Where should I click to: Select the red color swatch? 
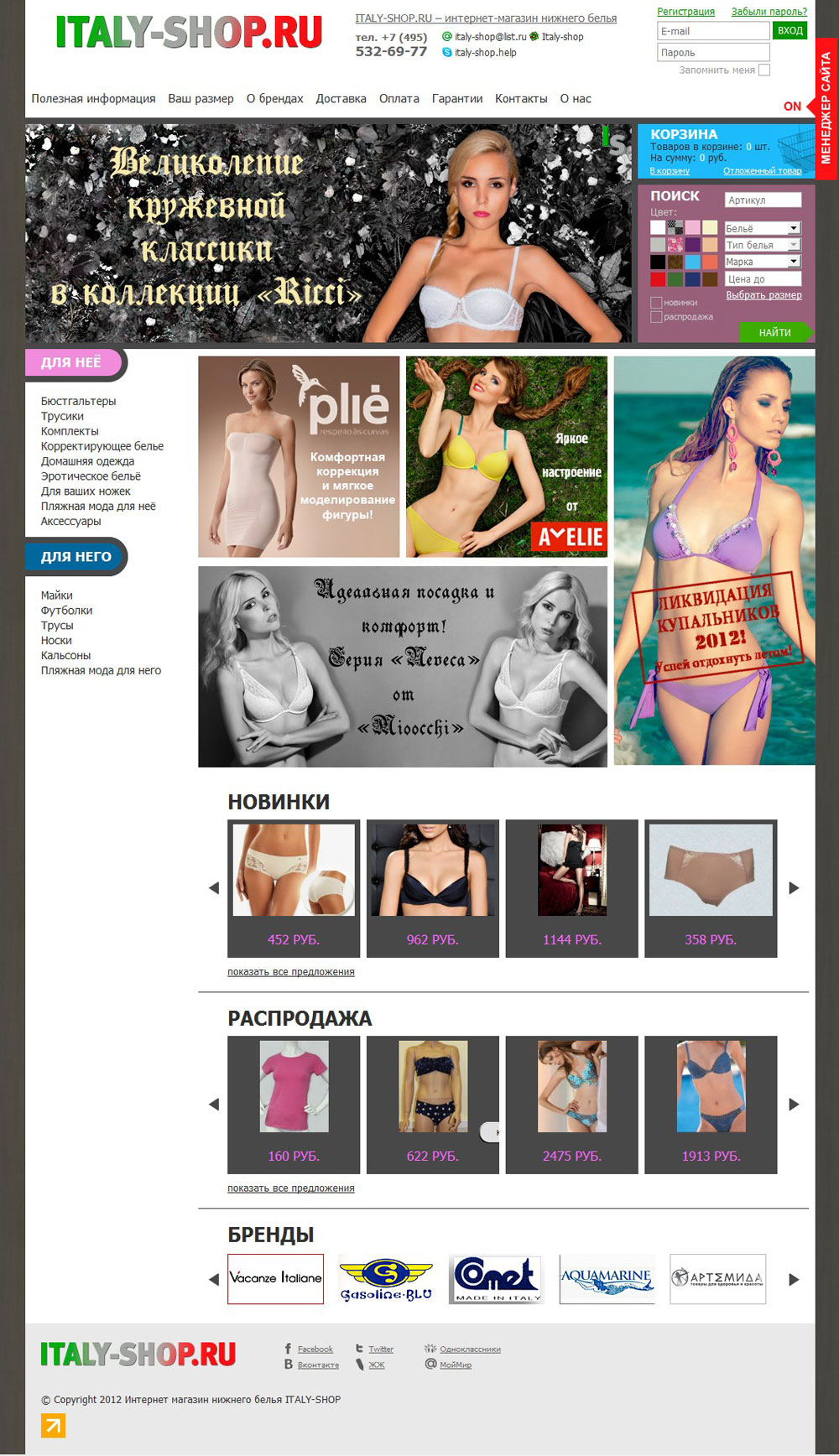pyautogui.click(x=658, y=279)
